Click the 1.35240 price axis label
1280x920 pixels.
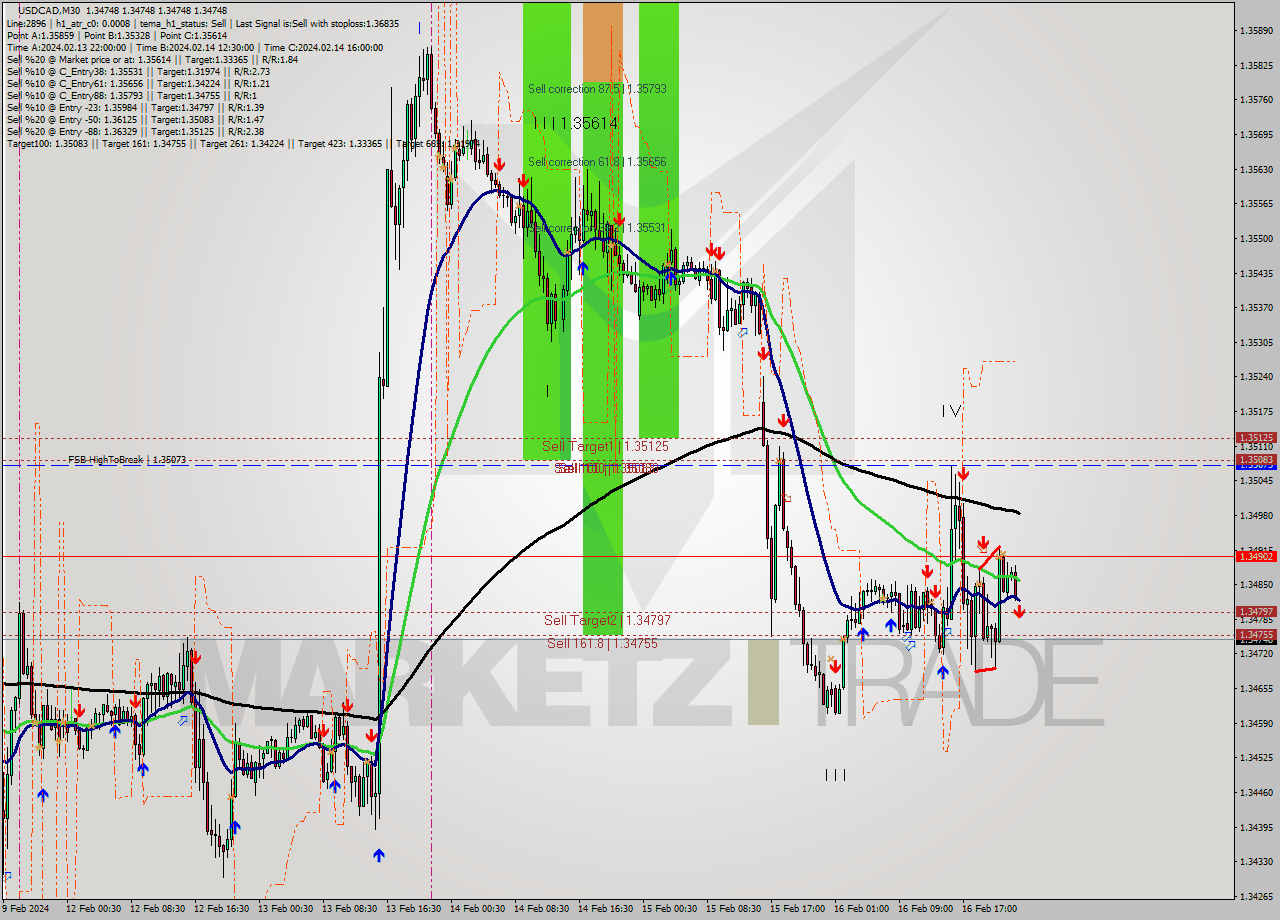[1256, 377]
